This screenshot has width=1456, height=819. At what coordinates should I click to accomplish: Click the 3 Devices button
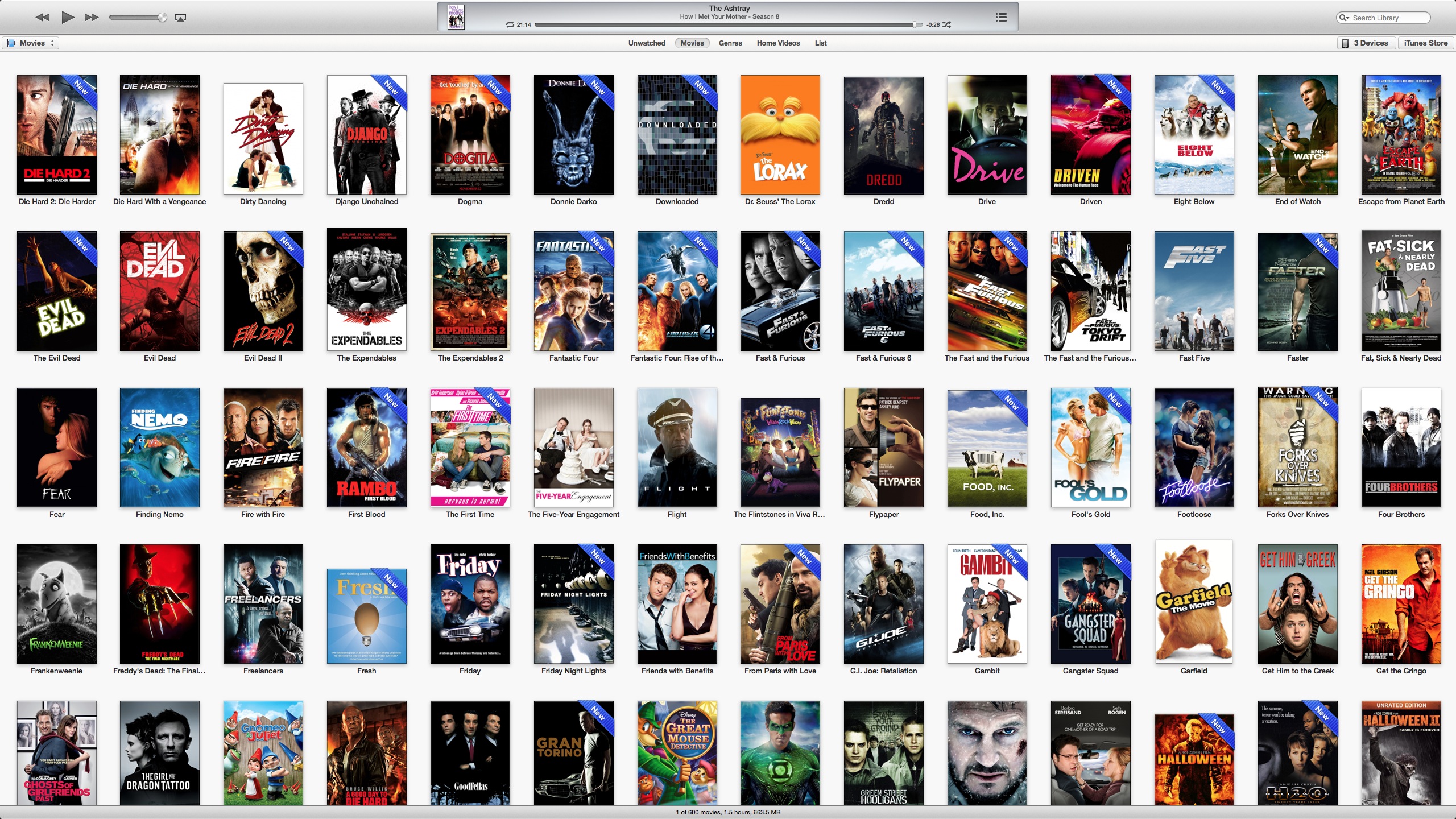click(x=1366, y=43)
